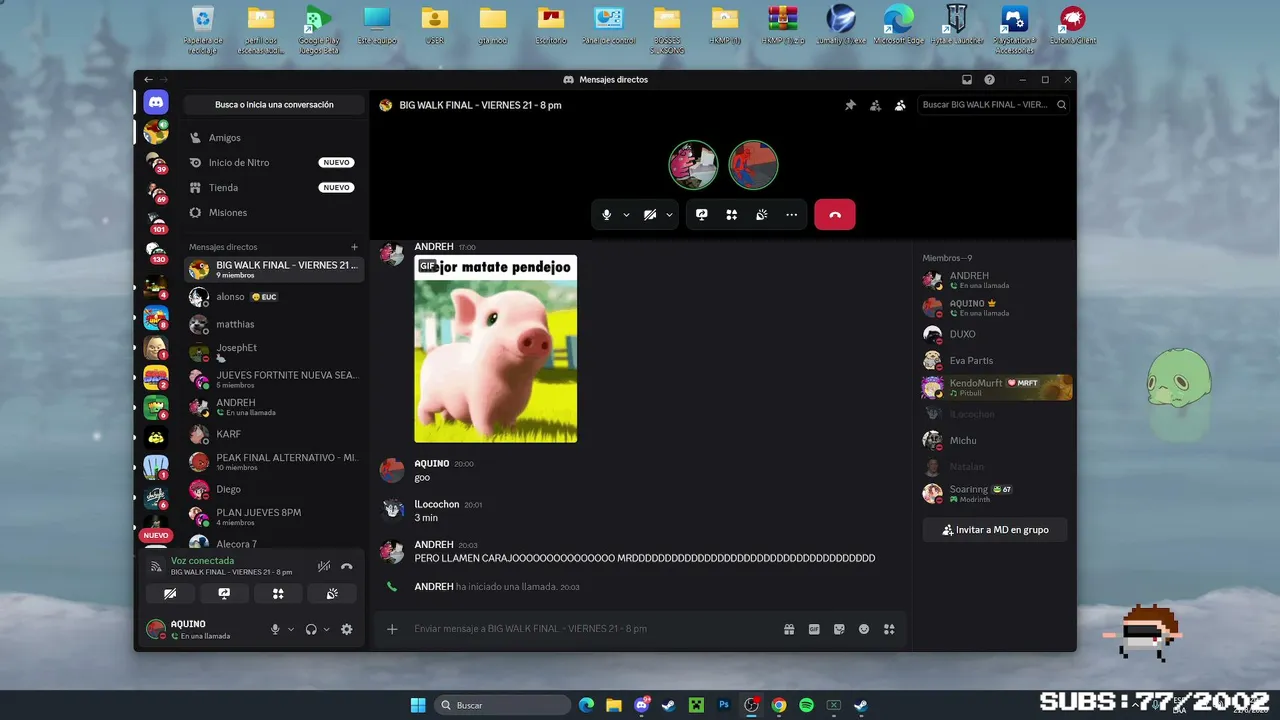Add friends to the group DM

875,105
